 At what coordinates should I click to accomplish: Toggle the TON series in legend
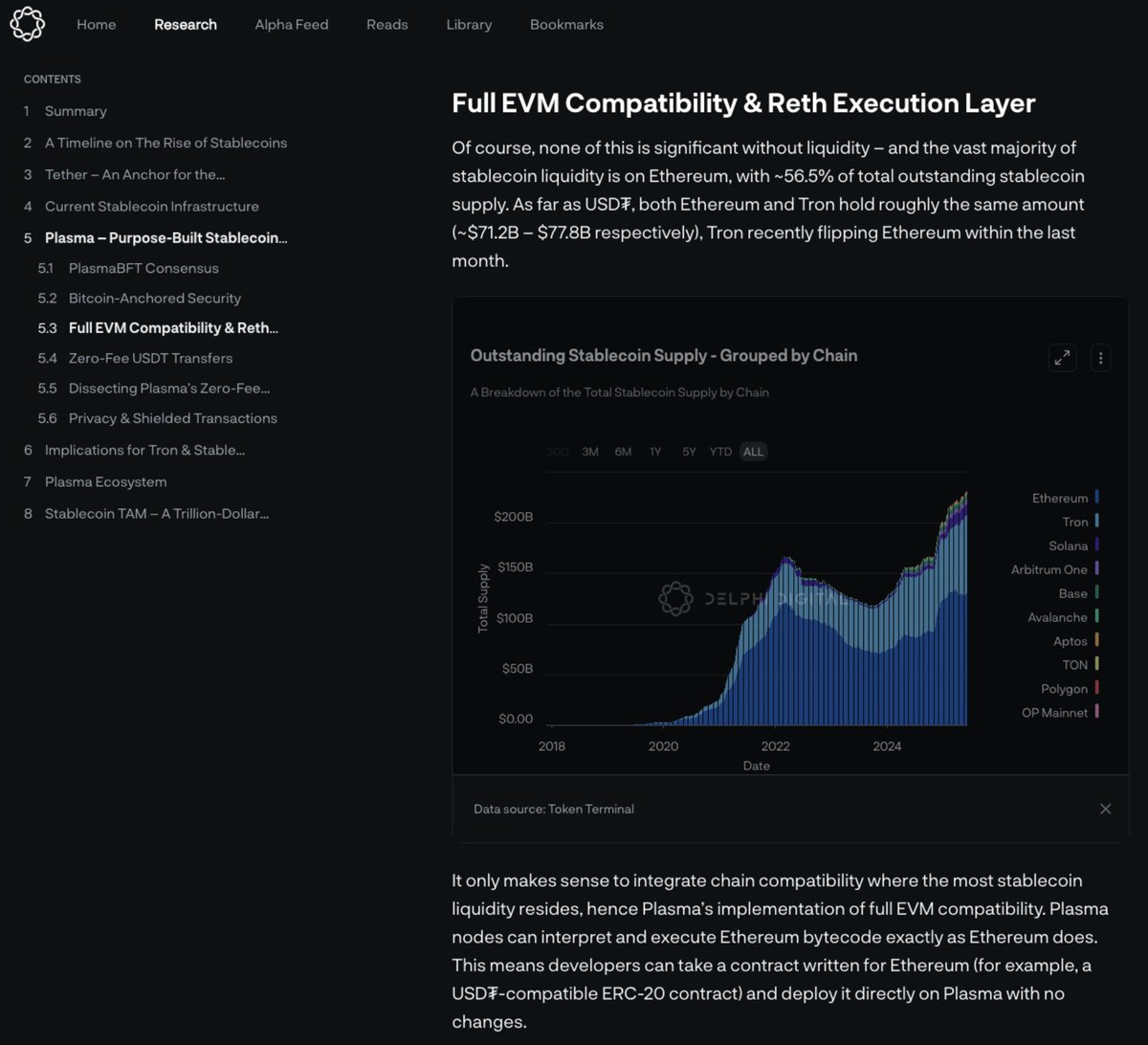coord(1080,664)
